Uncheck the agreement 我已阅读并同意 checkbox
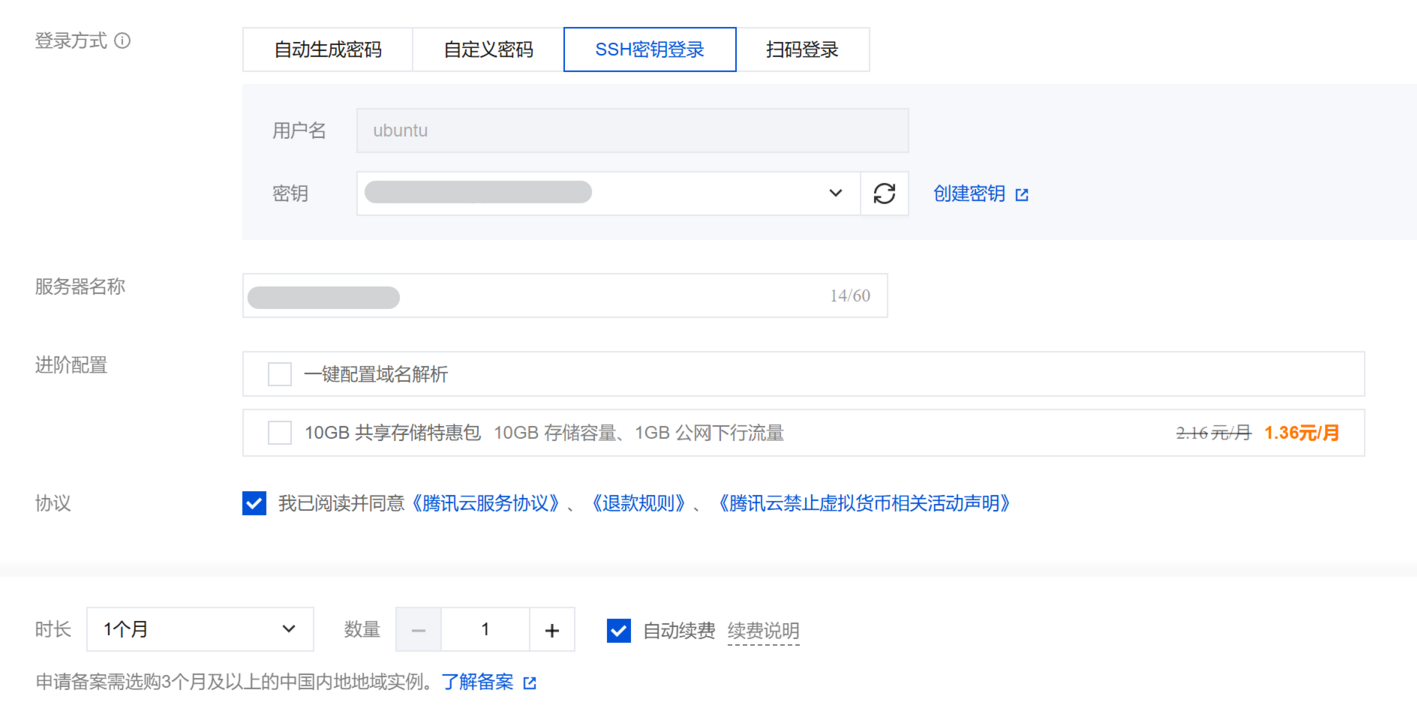Screen dimensions: 1417x717 pos(254,503)
